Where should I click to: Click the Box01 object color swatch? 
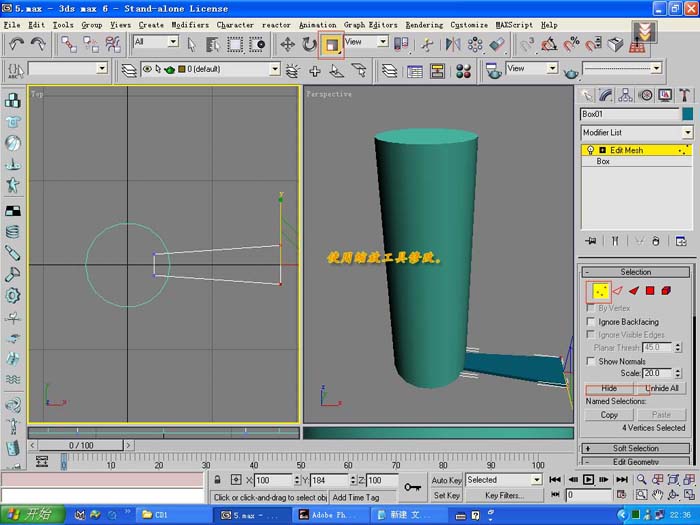tap(688, 114)
